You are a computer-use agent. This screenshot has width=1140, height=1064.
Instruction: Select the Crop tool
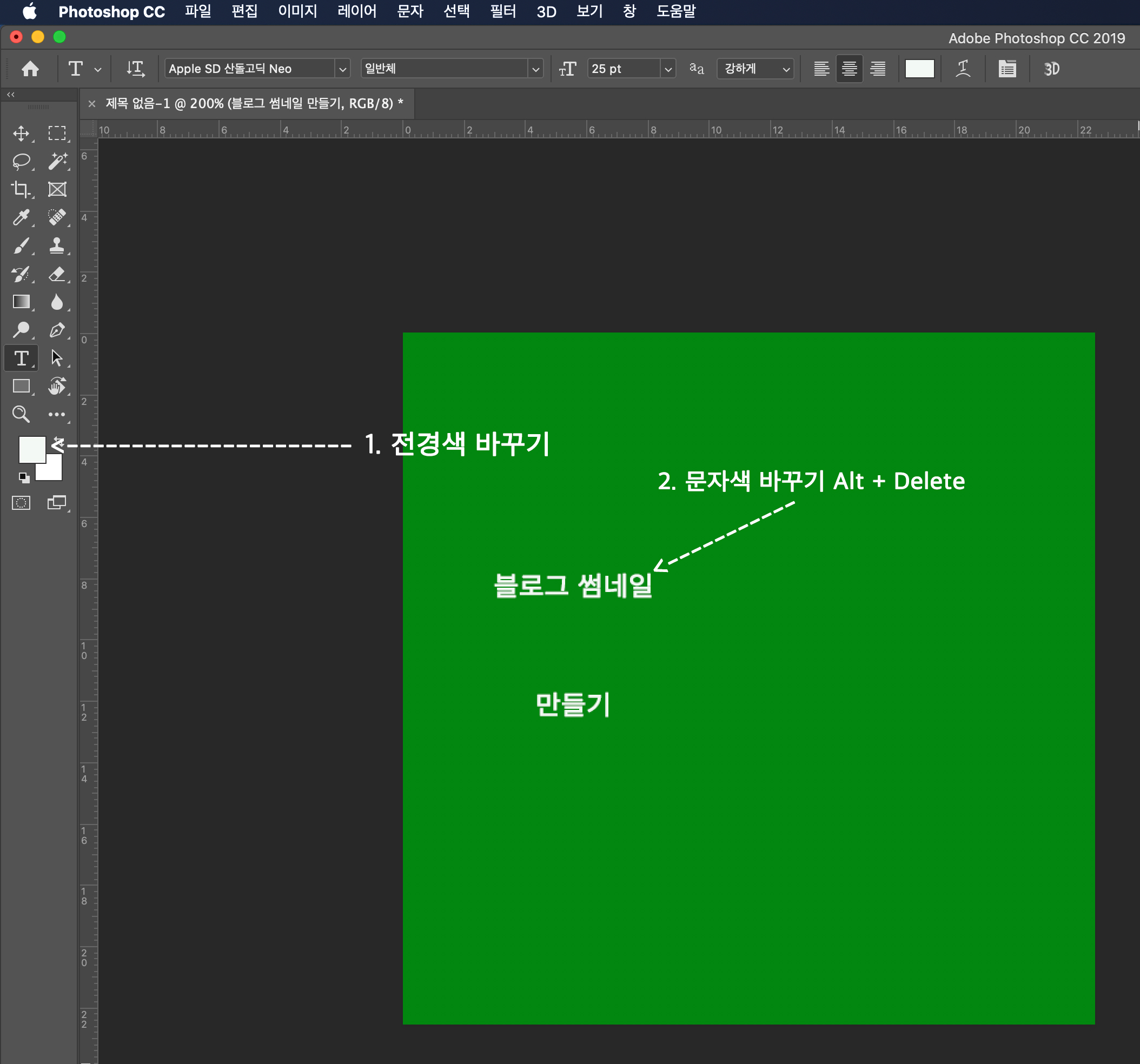pyautogui.click(x=21, y=190)
